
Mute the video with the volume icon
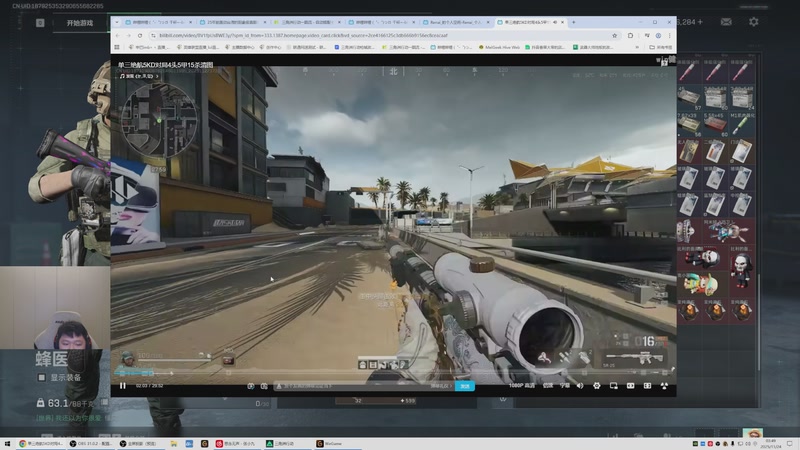coord(580,386)
